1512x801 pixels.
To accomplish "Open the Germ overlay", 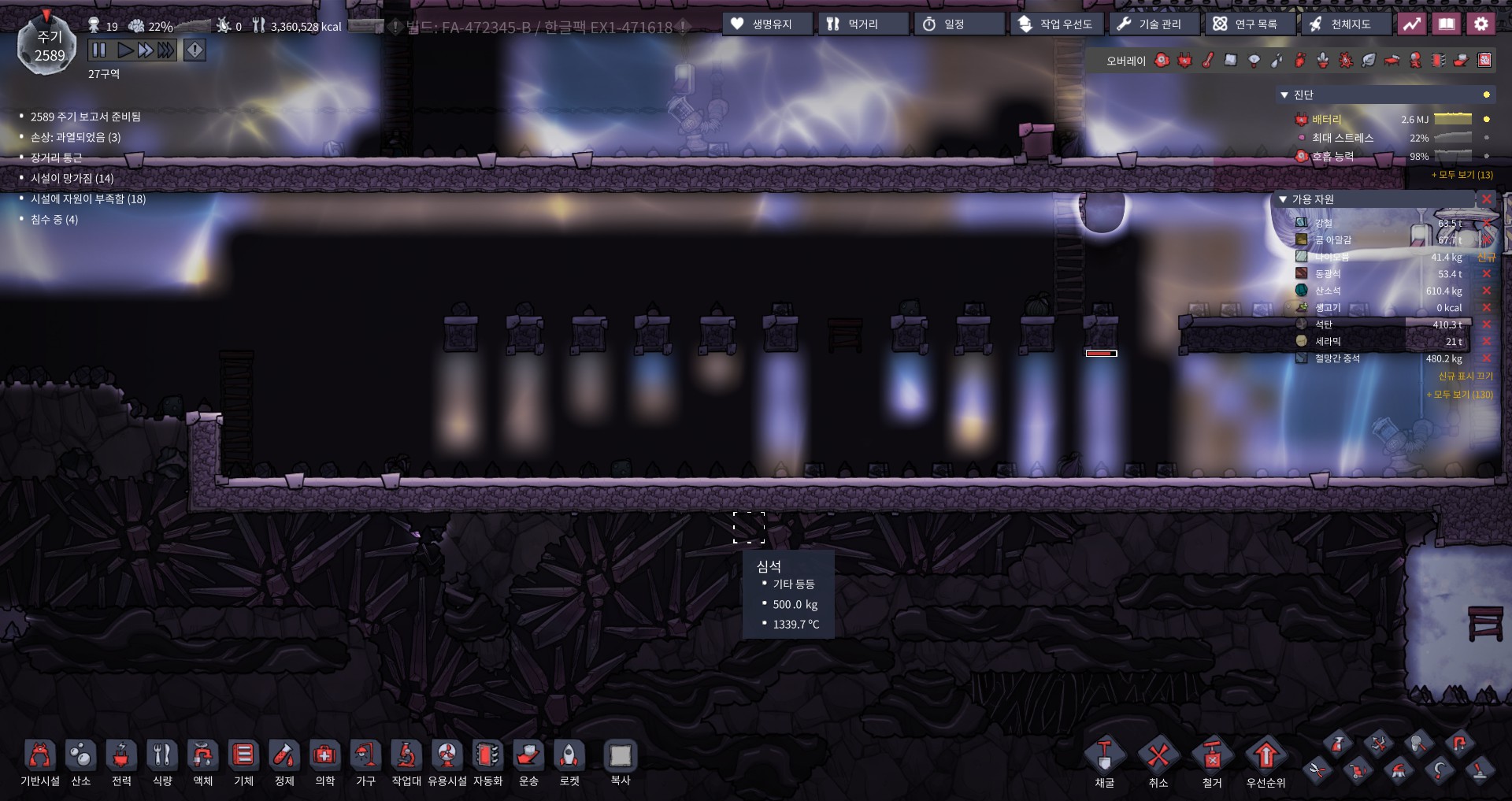I will [1347, 61].
